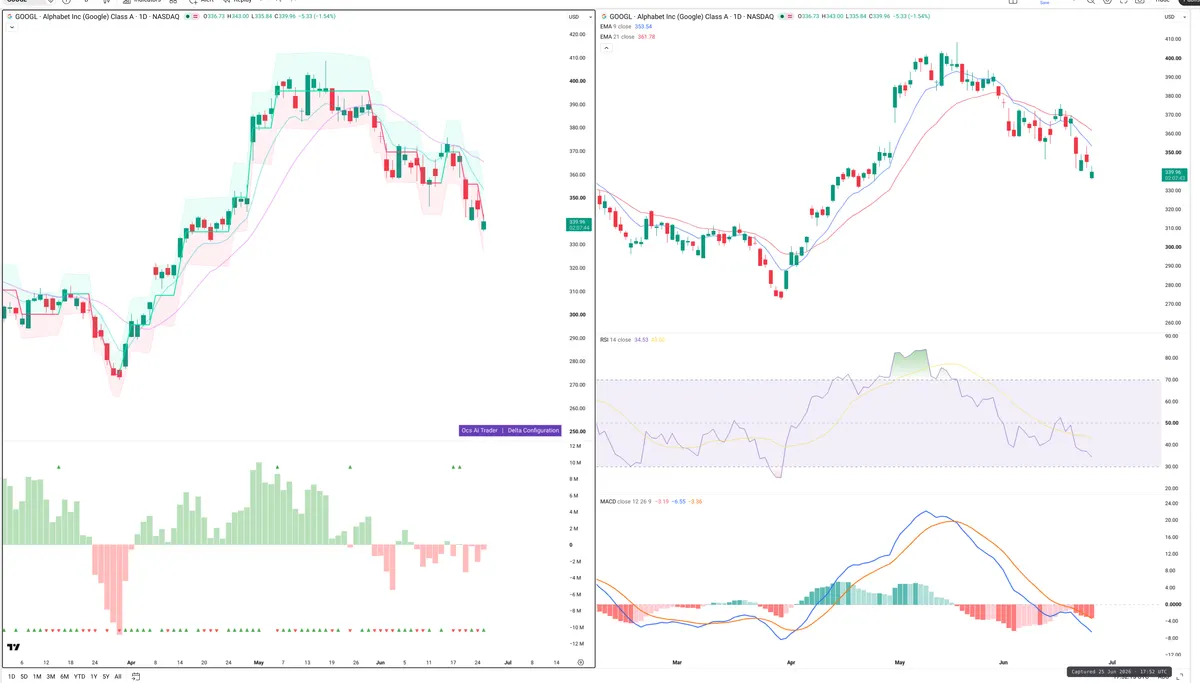Click left chart GOOGL symbol title
Image resolution: width=1200 pixels, height=683 pixels.
[97, 17]
